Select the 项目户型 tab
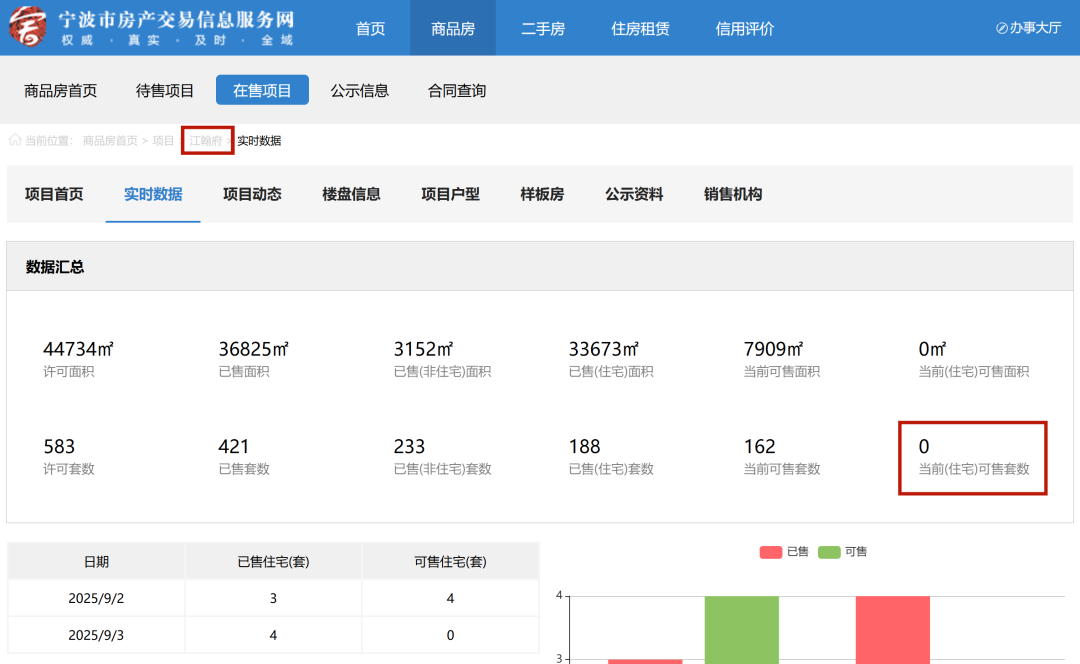Screen dimensions: 1080x664 pos(450,194)
